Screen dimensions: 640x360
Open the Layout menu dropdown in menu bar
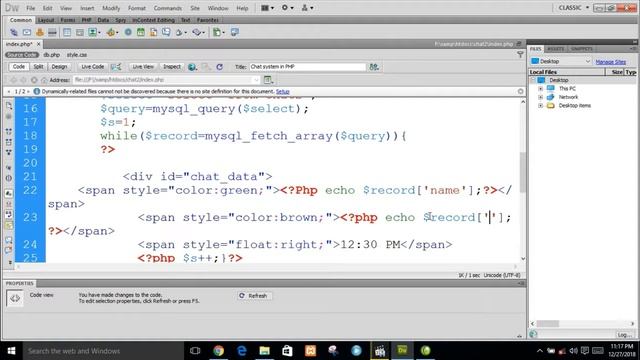267,8
